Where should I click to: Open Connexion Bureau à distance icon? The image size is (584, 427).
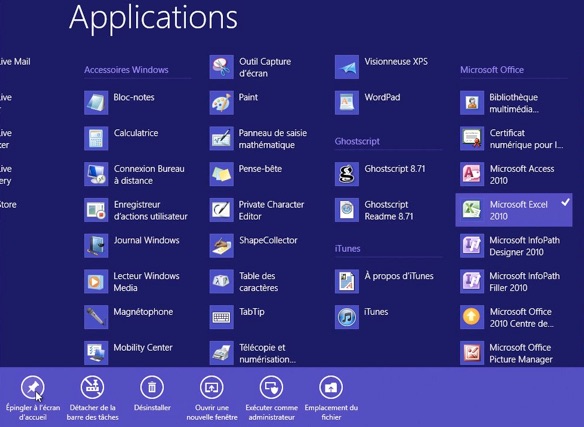click(x=96, y=174)
